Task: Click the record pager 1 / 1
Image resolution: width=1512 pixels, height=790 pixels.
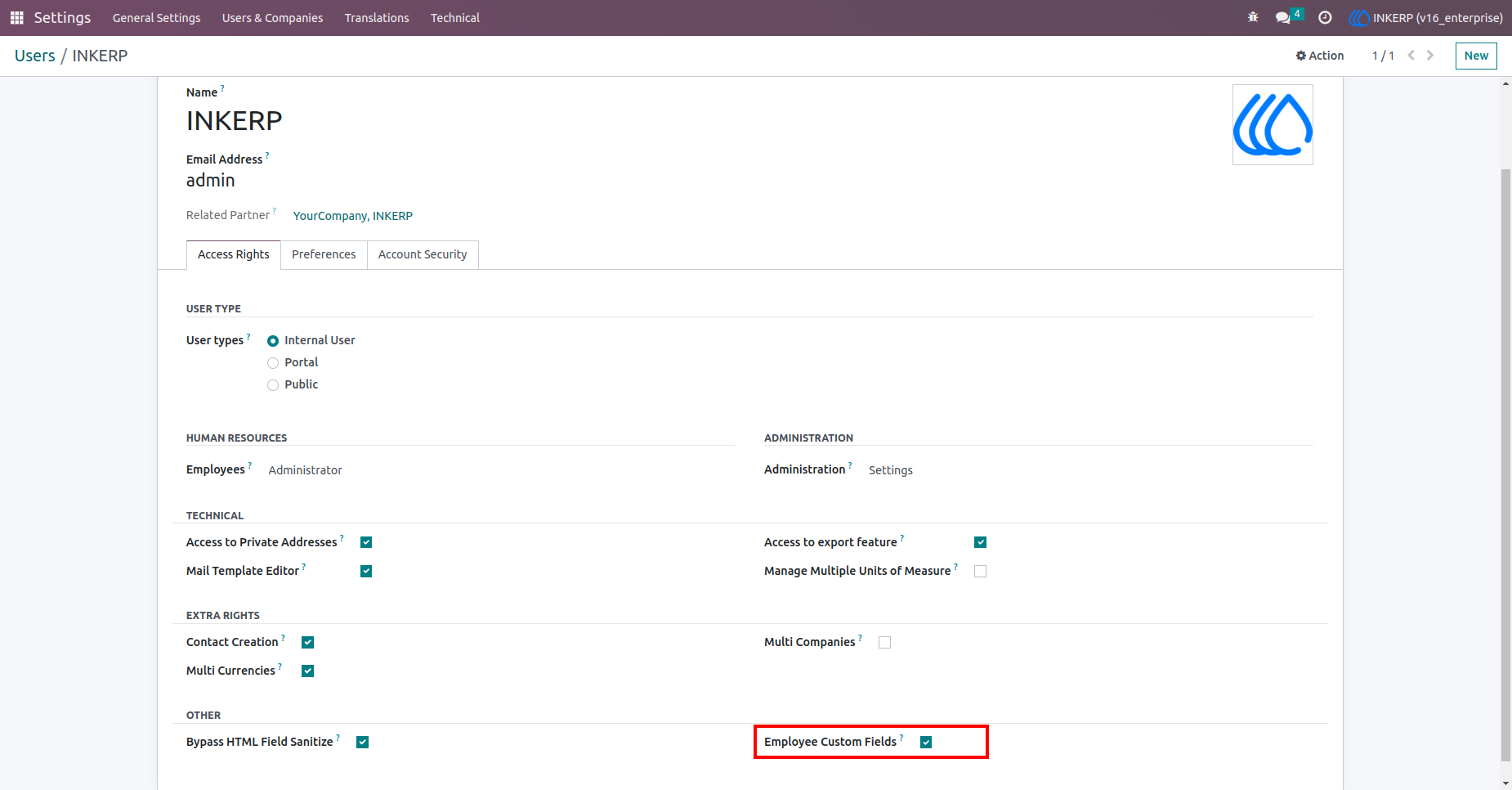Action: 1383,56
